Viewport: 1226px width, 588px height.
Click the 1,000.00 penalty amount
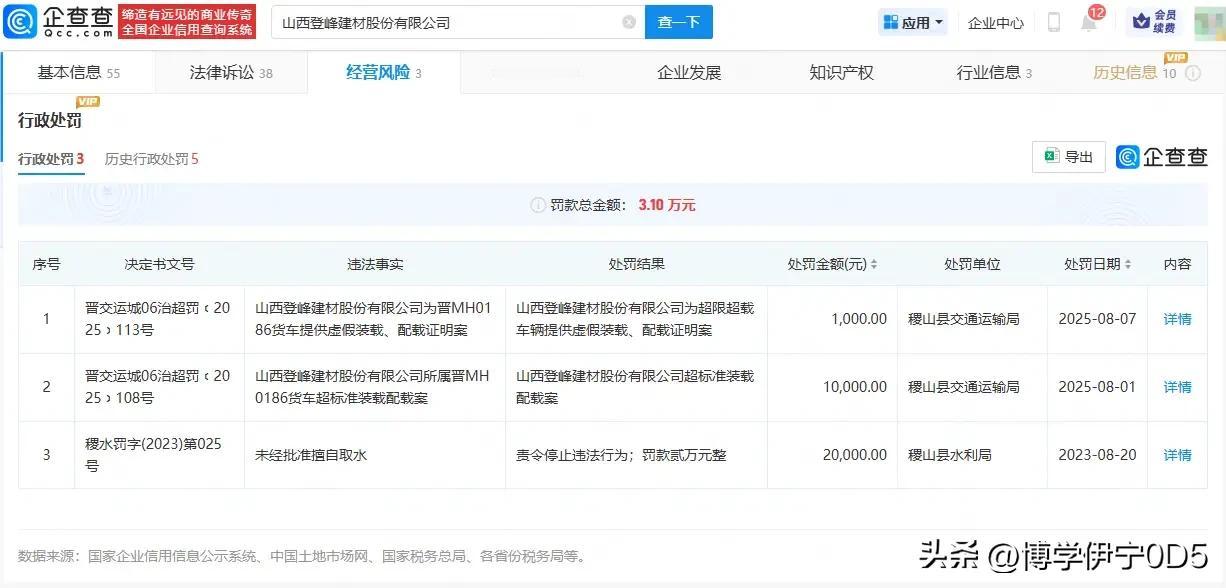pos(859,319)
